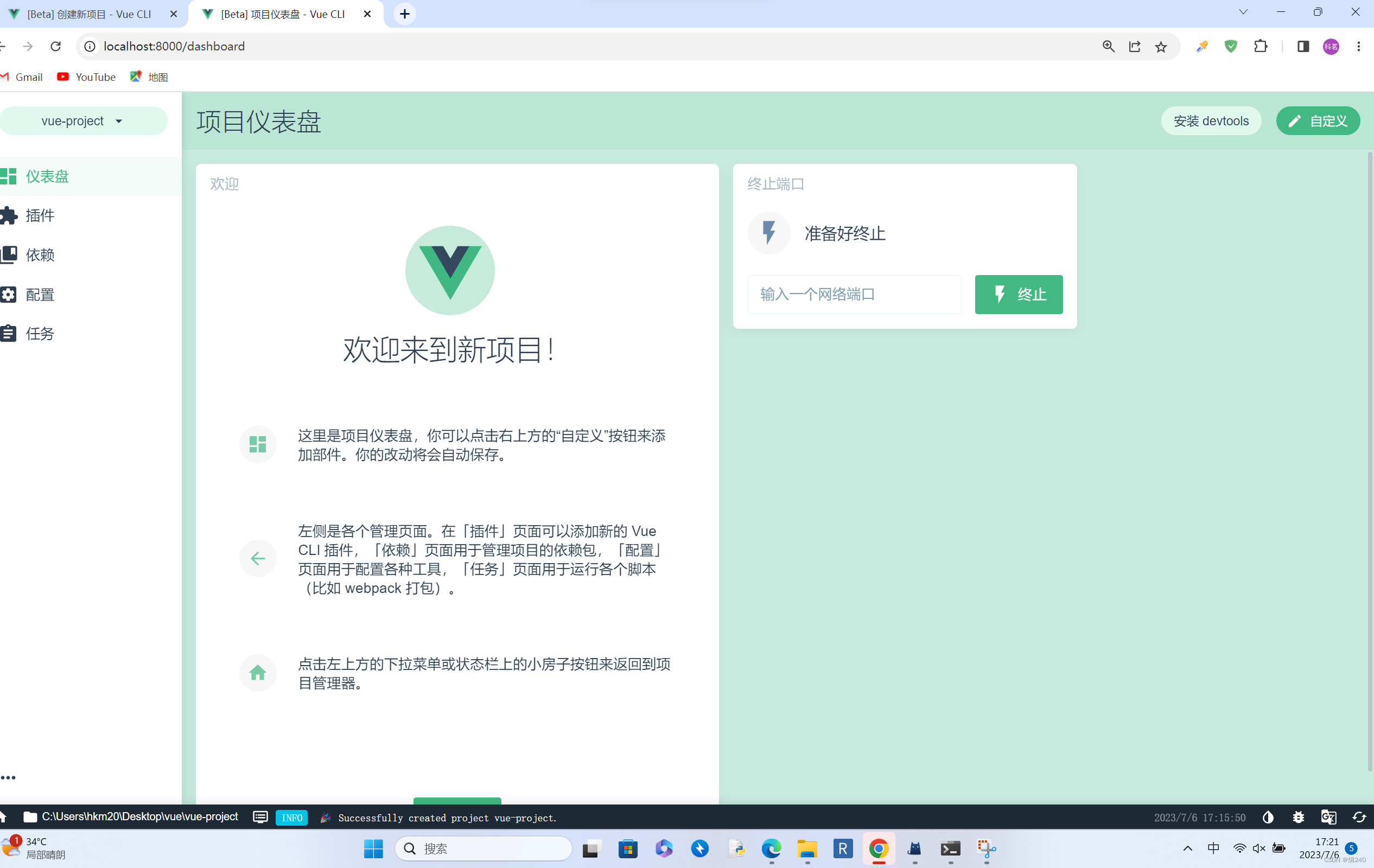Image resolution: width=1374 pixels, height=868 pixels.
Task: Switch to the 创建新项目 browser tab
Action: pyautogui.click(x=88, y=14)
